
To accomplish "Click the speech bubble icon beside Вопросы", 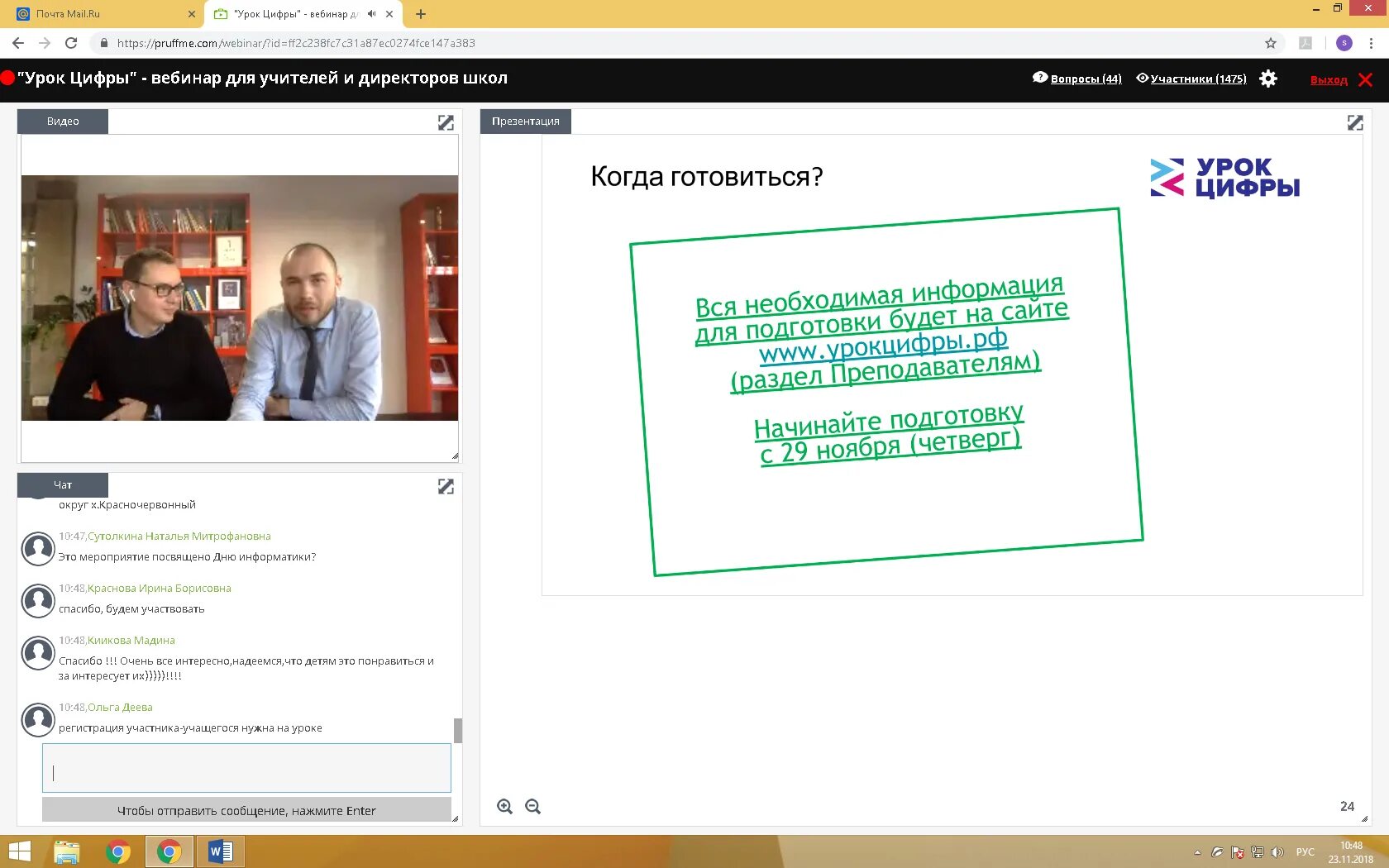I will point(1040,78).
